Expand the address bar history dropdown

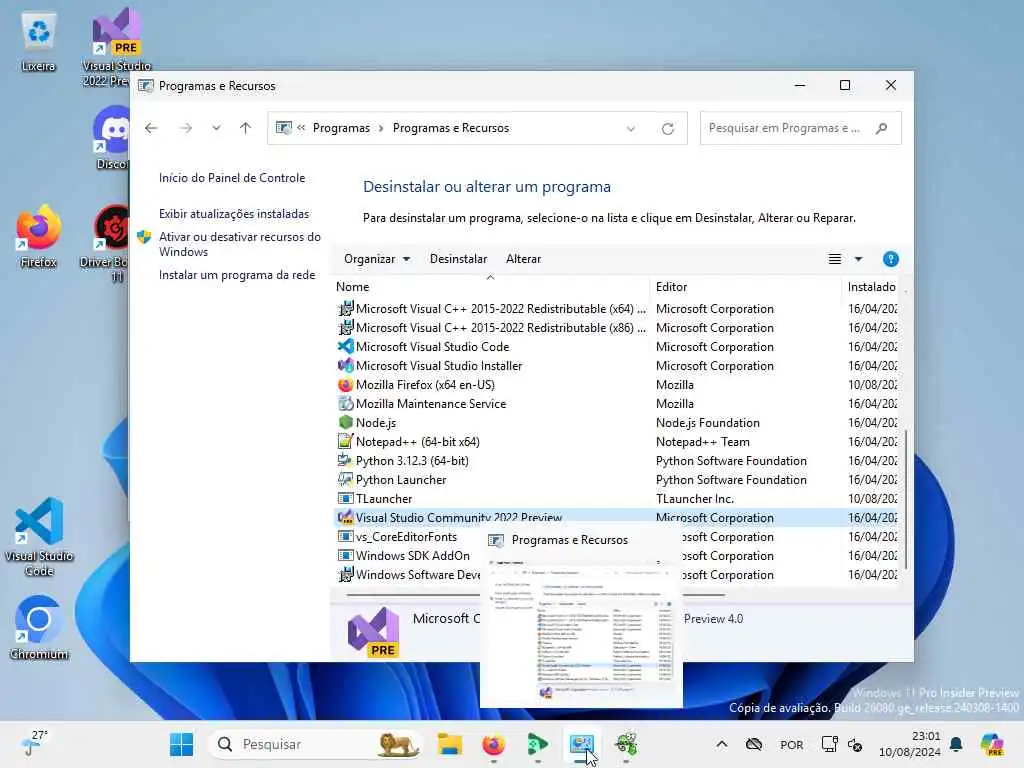coord(631,129)
